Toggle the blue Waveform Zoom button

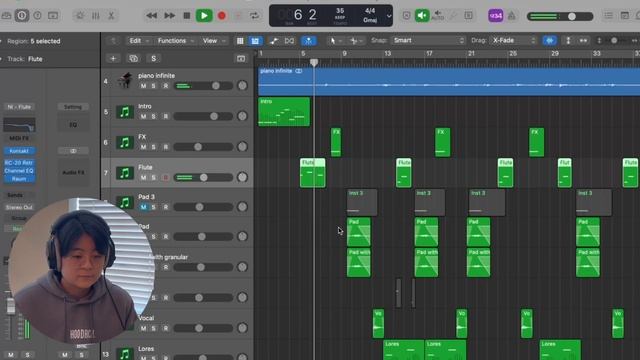[549, 40]
